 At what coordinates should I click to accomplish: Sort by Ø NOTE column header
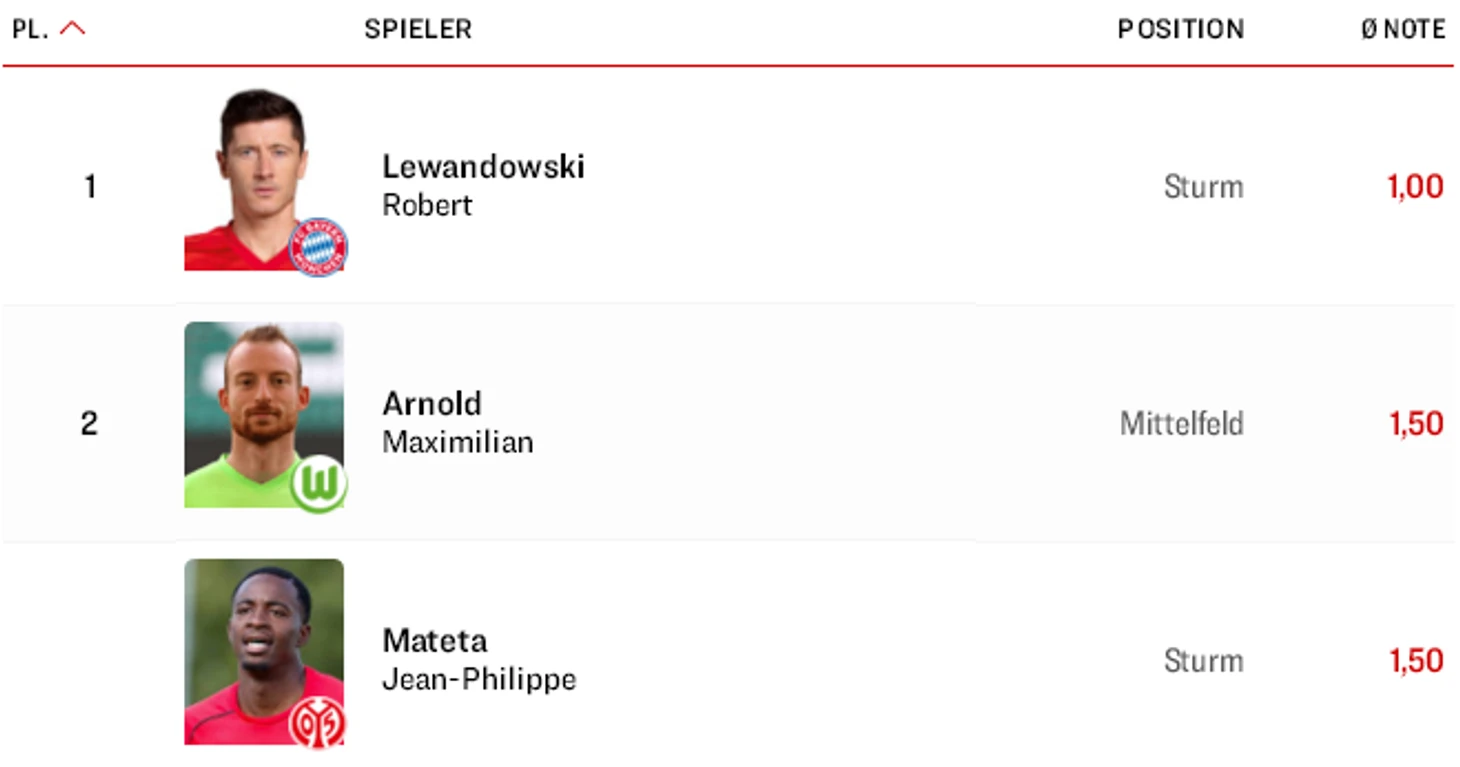click(x=1403, y=29)
